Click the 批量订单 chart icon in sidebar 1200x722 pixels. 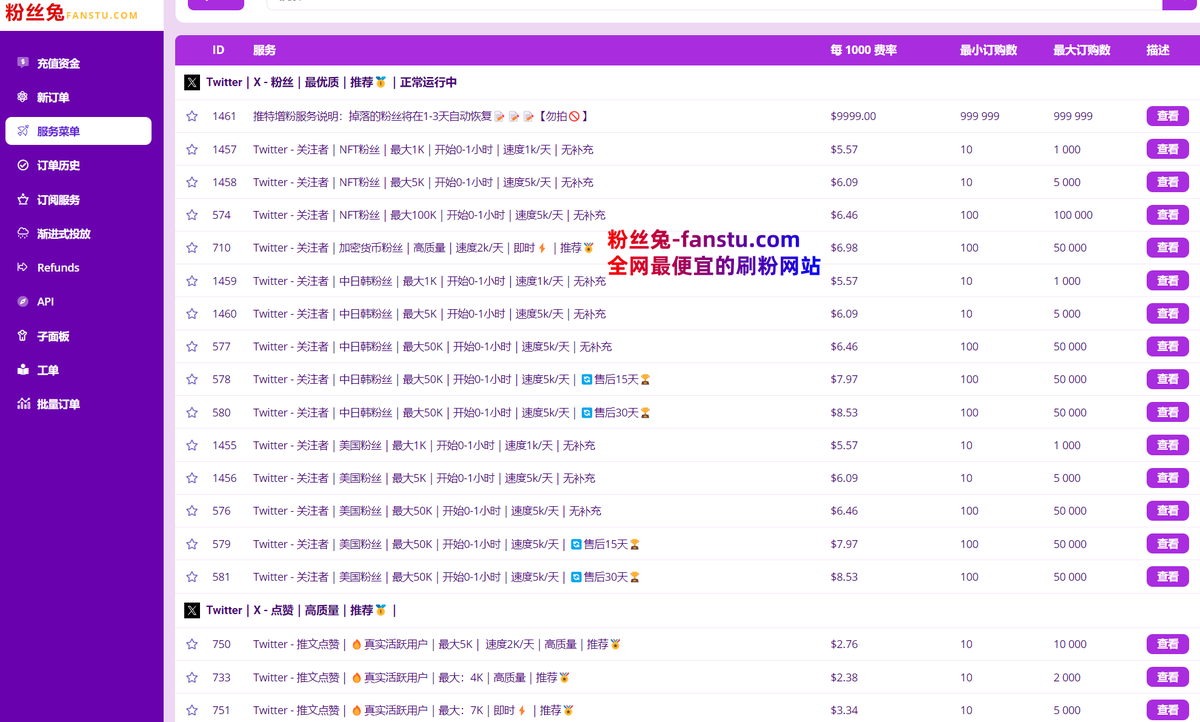coord(23,404)
